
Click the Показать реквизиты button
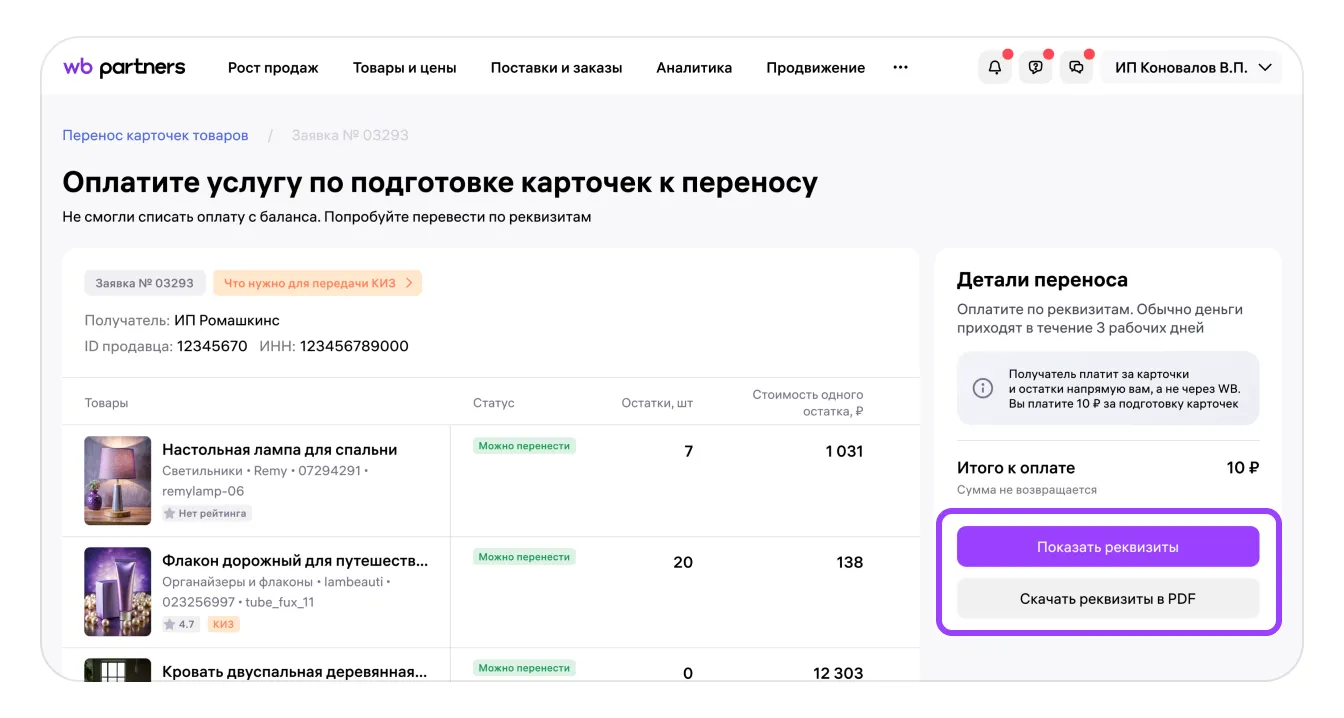click(x=1108, y=547)
